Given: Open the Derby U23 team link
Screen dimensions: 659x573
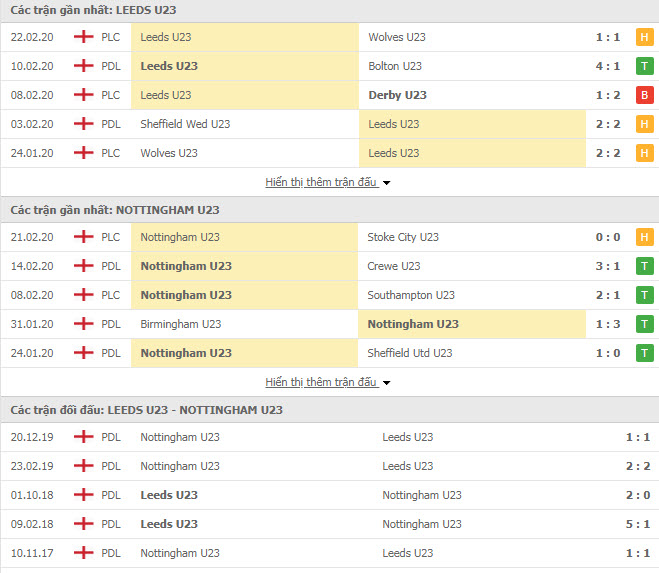Looking at the screenshot, I should pyautogui.click(x=397, y=95).
